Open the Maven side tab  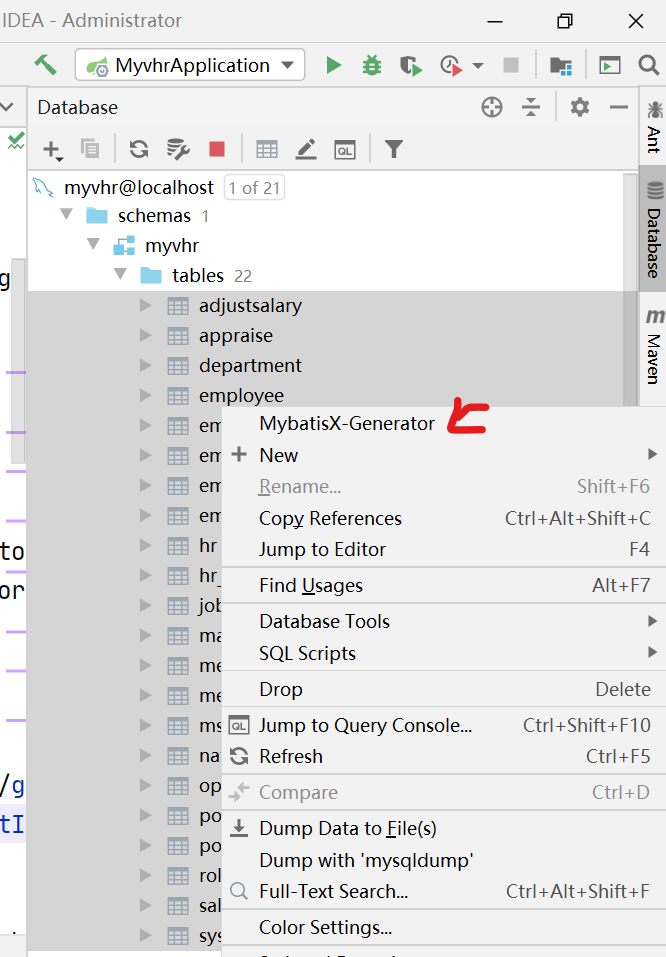654,346
